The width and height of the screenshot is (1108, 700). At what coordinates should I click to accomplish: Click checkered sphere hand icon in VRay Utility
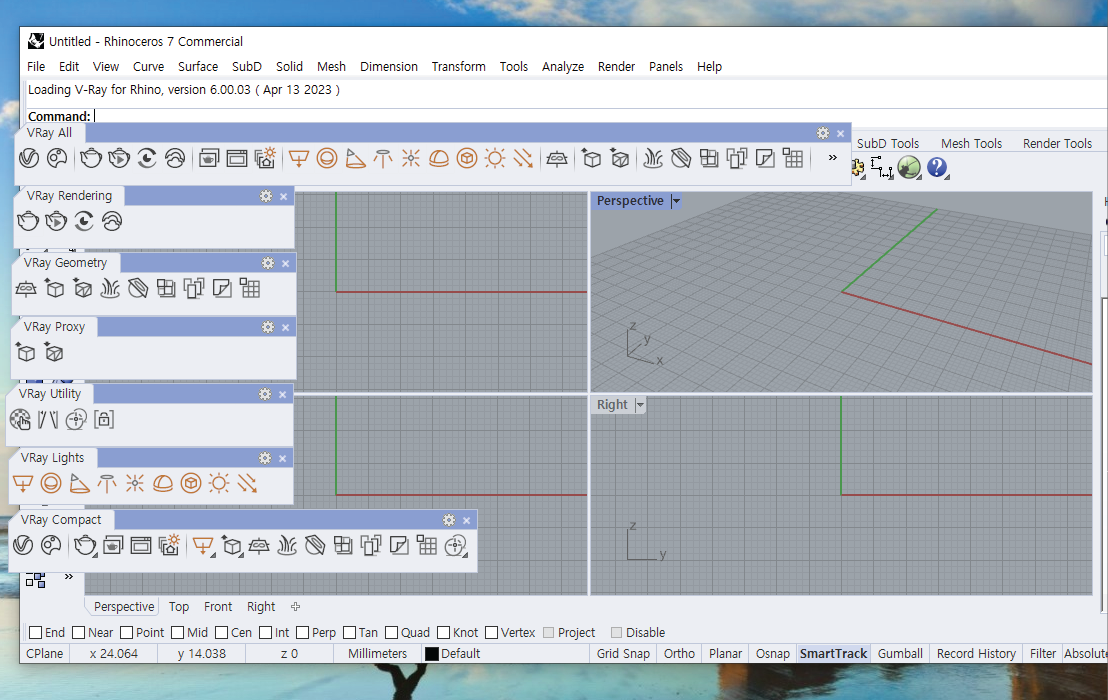[x=20, y=420]
